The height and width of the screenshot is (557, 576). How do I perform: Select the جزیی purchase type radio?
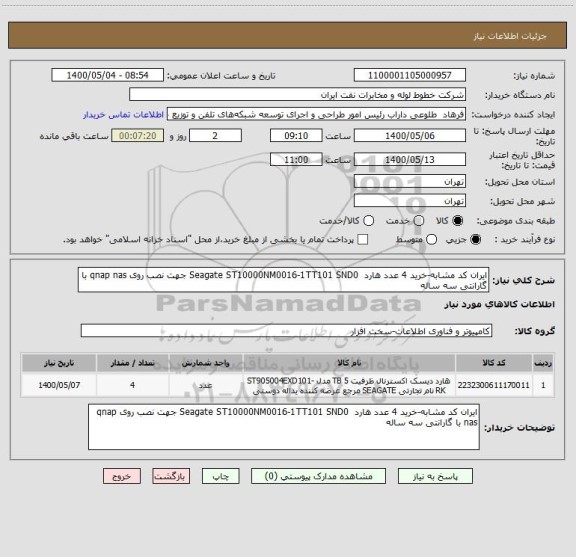coord(475,240)
